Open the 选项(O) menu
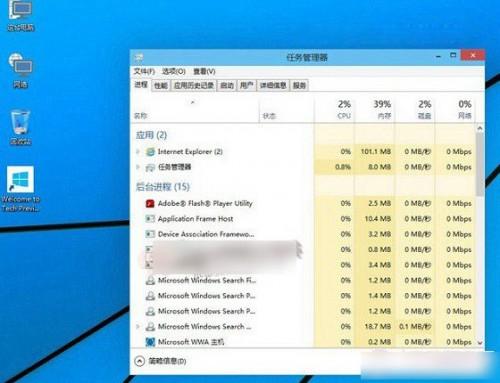The height and width of the screenshot is (383, 500). (174, 71)
